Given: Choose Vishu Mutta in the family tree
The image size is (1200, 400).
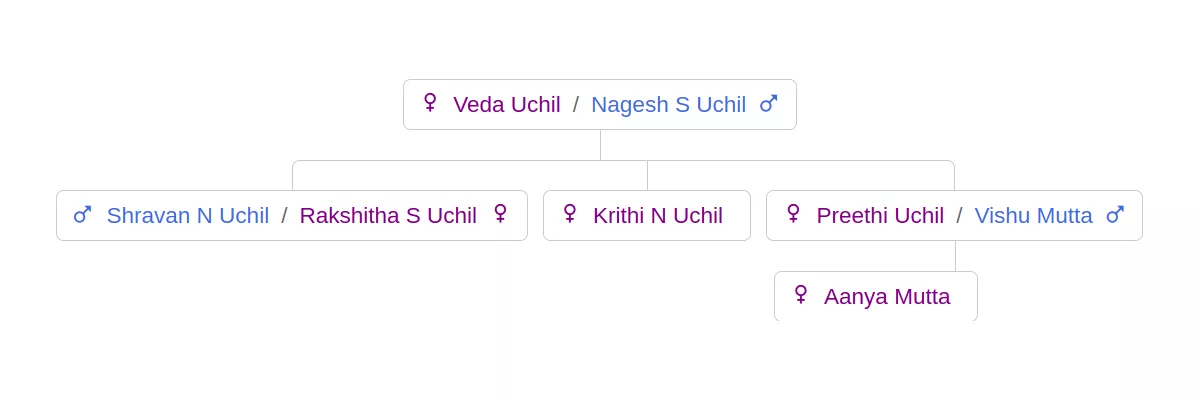Looking at the screenshot, I should tap(1034, 215).
